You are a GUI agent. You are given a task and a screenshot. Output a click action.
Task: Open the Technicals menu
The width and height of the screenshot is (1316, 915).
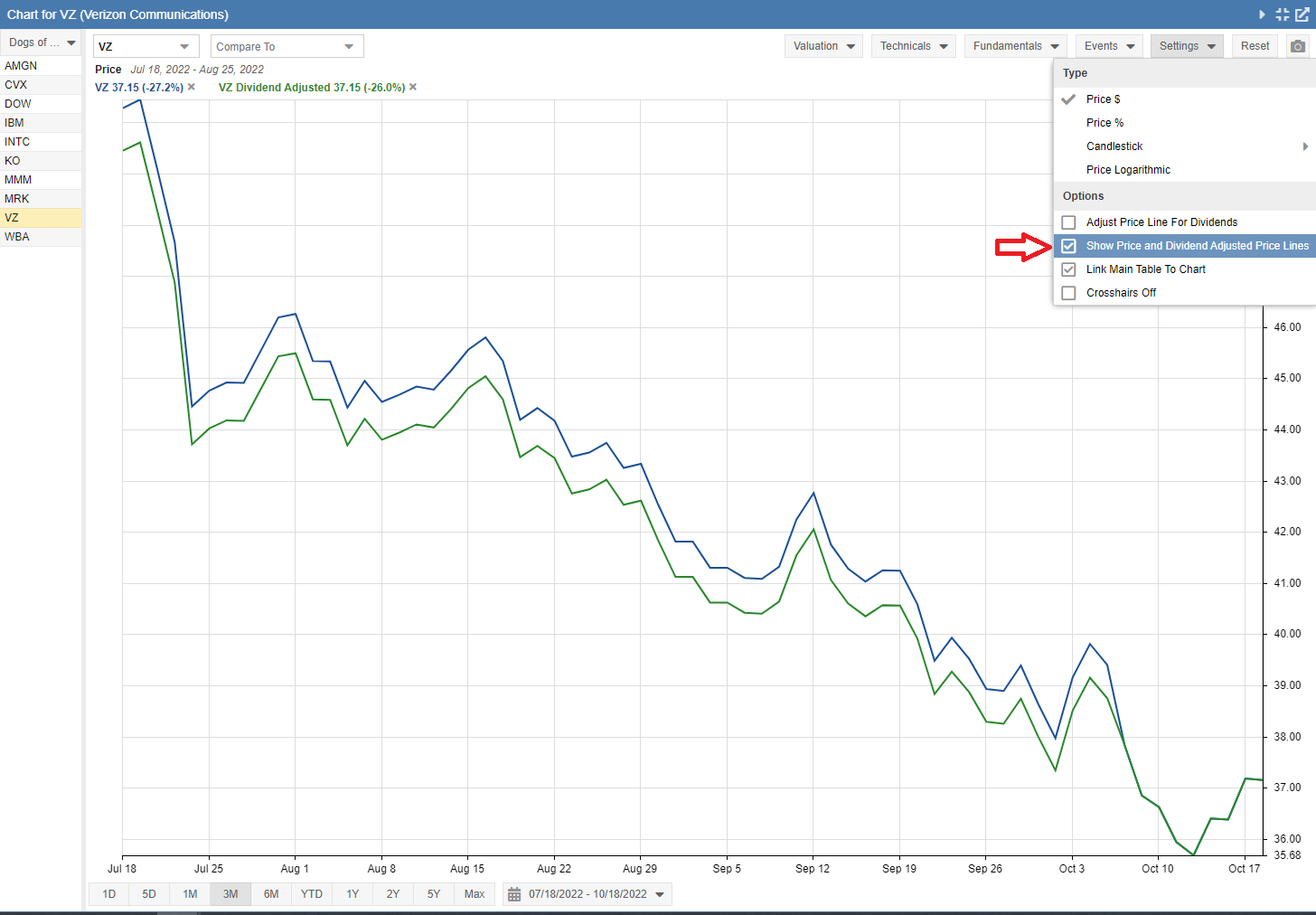click(914, 46)
